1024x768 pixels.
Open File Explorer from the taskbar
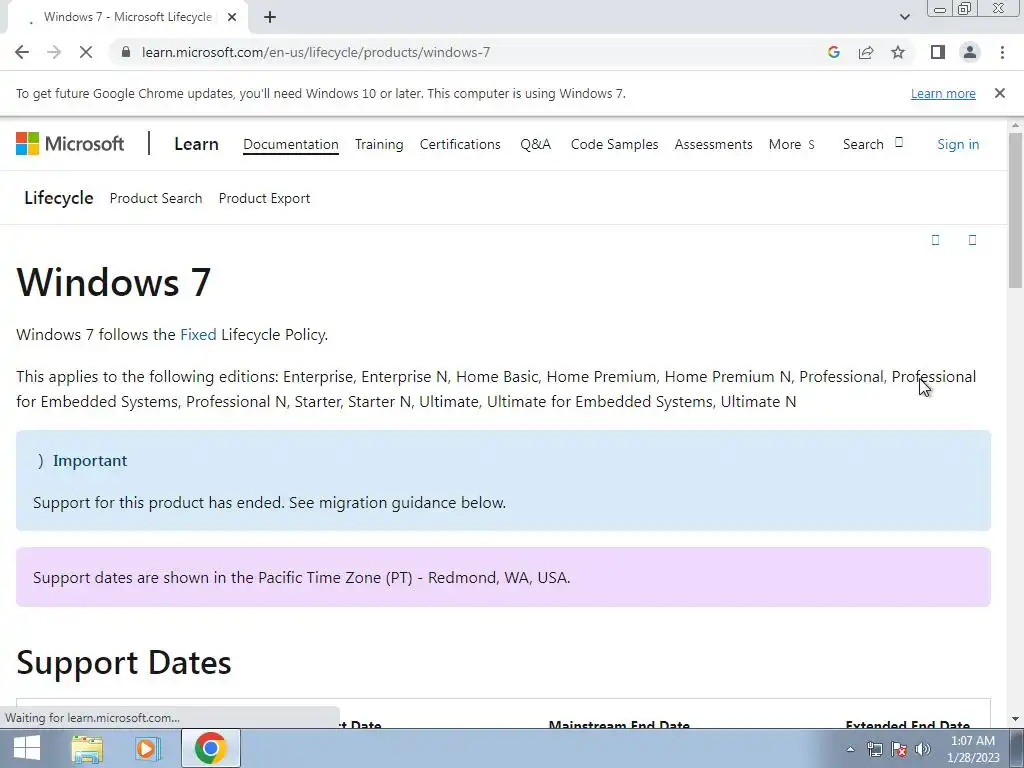(x=87, y=748)
